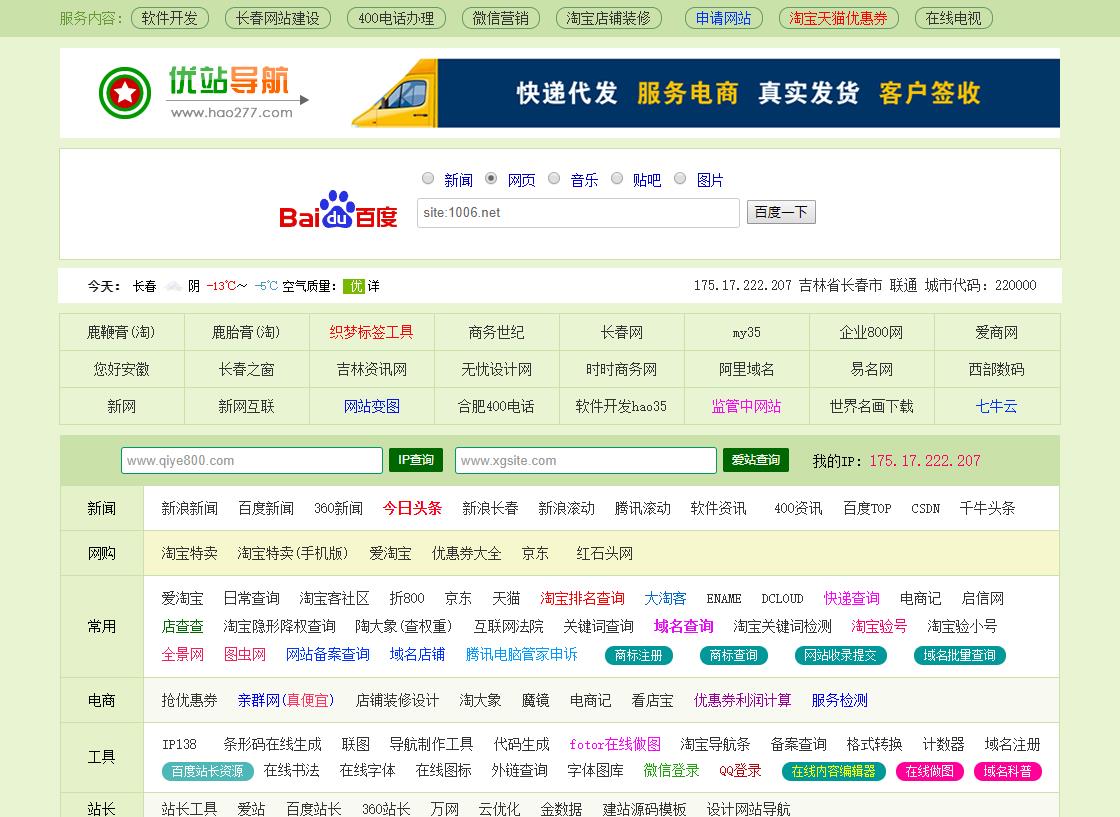This screenshot has width=1120, height=817.
Task: Select the 贴吧 radio option
Action: [x=617, y=179]
